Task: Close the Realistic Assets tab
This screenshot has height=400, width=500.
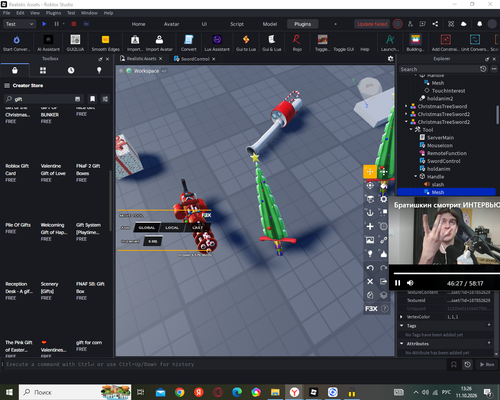Action: (x=161, y=59)
